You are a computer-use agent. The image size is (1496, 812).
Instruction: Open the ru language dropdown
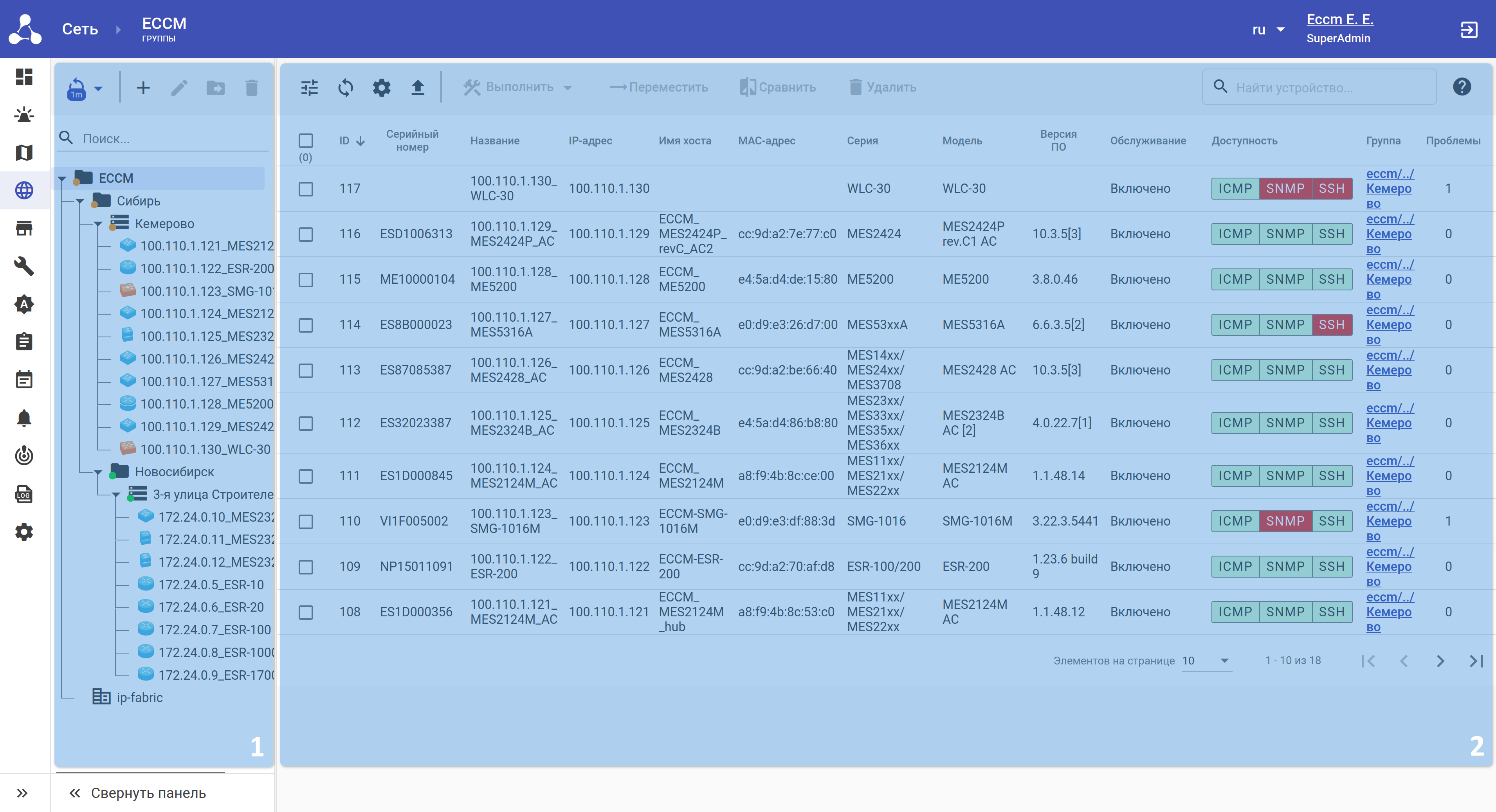click(1268, 30)
